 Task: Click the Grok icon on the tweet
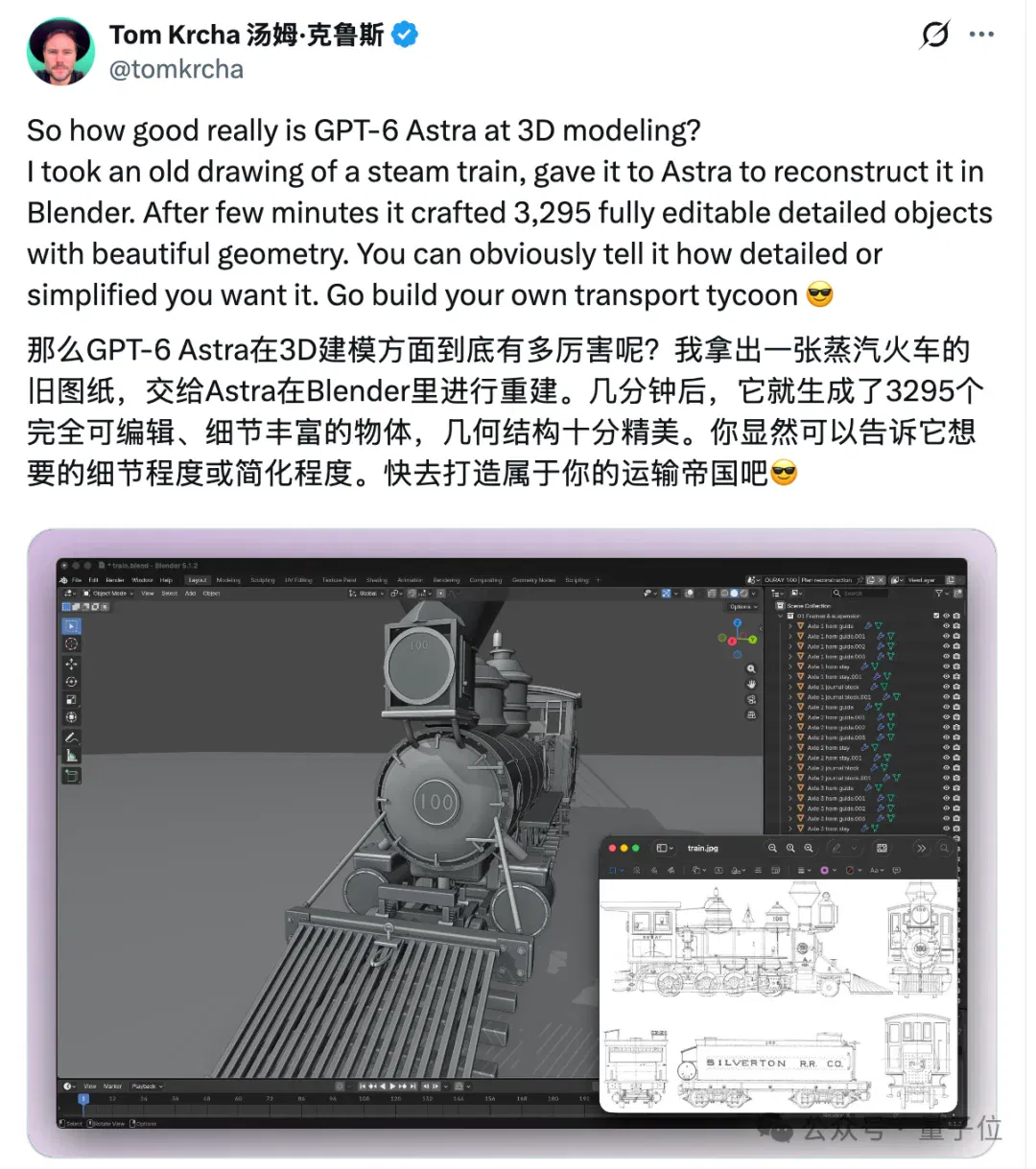(934, 35)
